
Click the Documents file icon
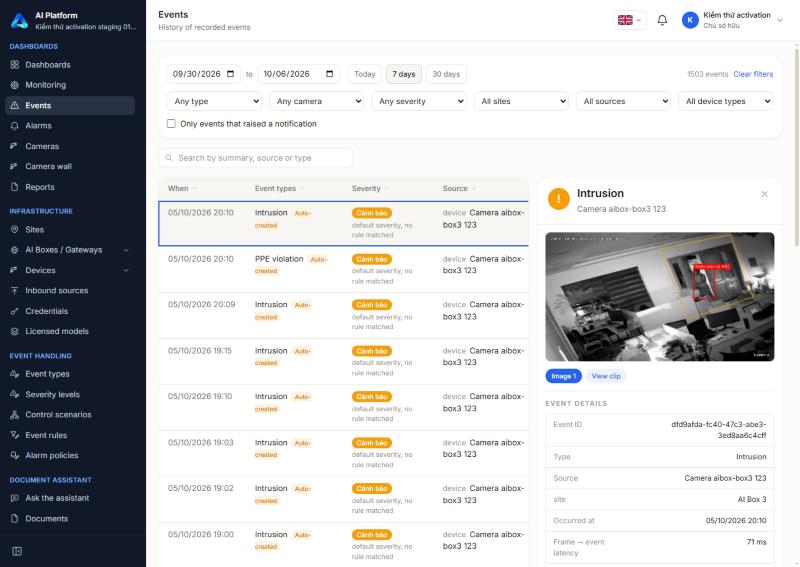click(15, 519)
